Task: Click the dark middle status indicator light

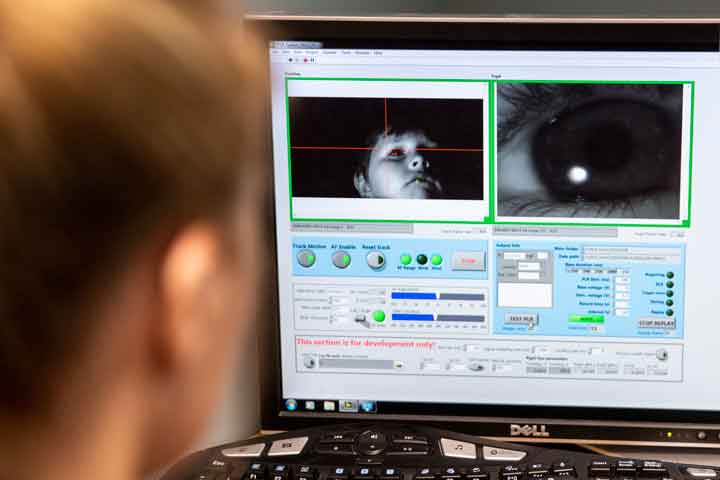Action: (421, 259)
